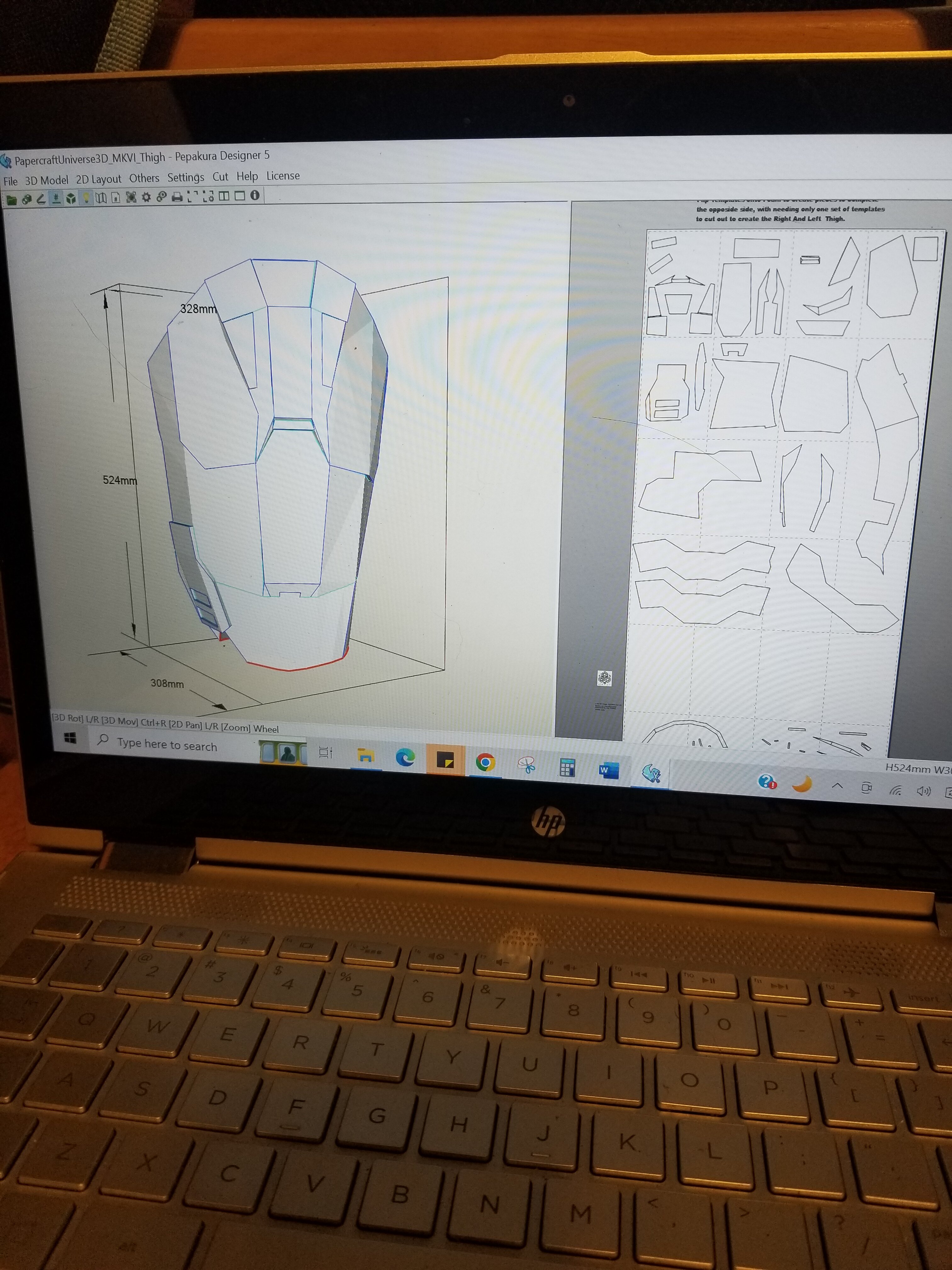Open the File menu
The image size is (952, 1270).
point(10,181)
